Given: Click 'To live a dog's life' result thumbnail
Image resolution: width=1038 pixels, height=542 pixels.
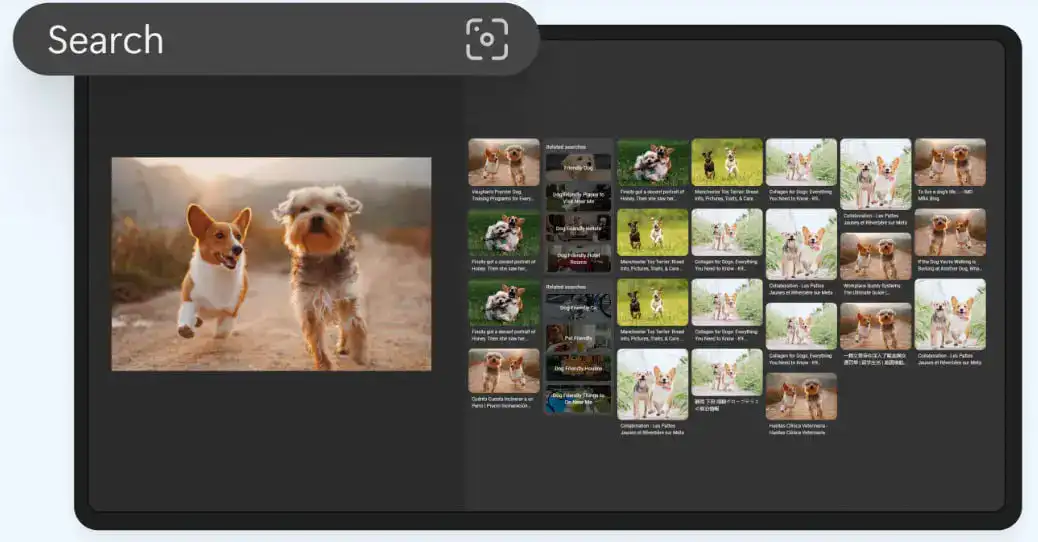Looking at the screenshot, I should tap(950, 162).
